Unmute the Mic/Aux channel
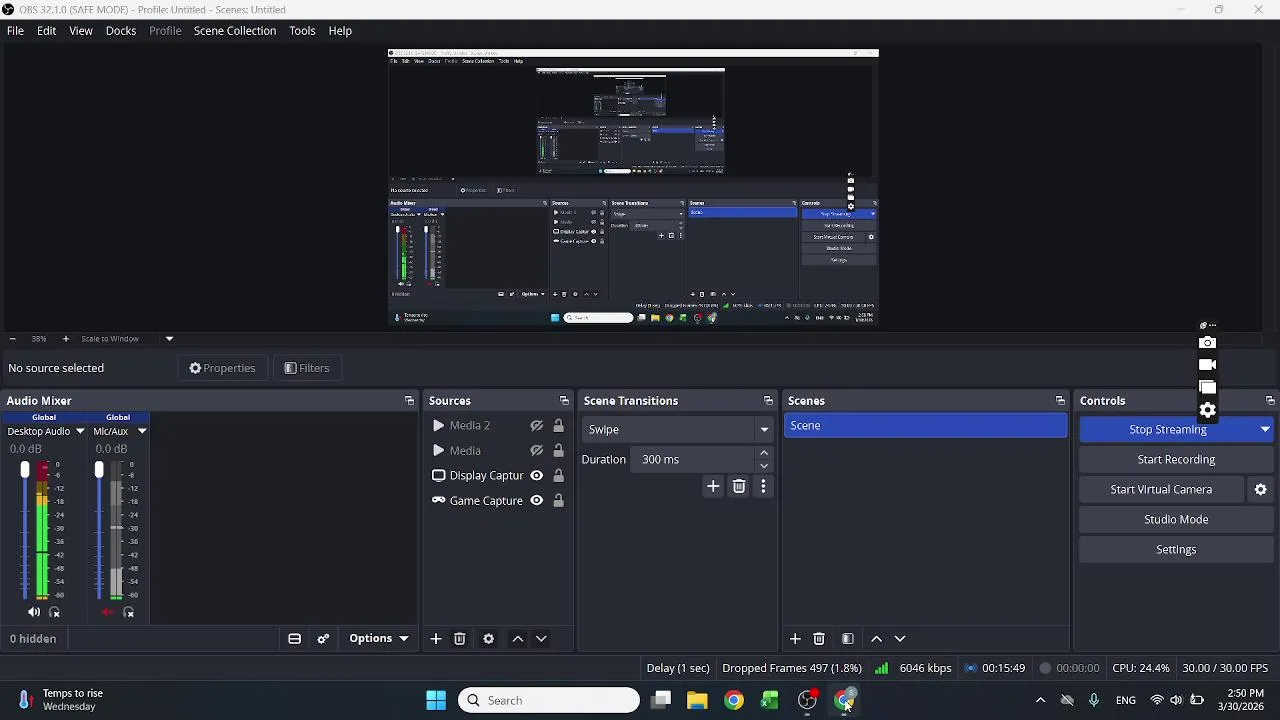Screen dimensions: 1280x720 [108, 612]
